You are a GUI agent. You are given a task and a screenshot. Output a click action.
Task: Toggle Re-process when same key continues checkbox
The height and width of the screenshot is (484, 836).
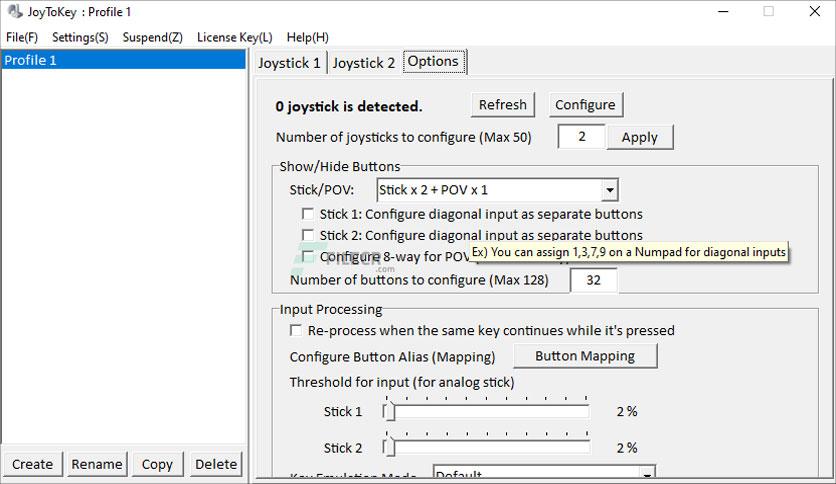tap(296, 330)
